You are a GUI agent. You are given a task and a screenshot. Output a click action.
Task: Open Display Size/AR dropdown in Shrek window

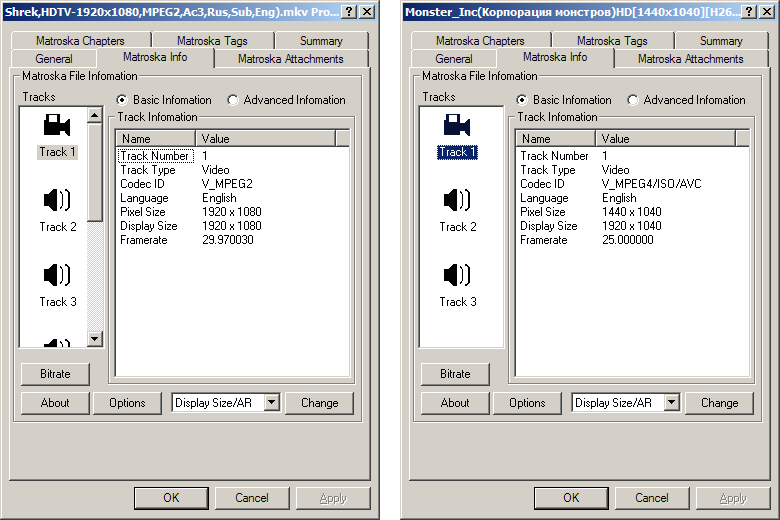click(272, 402)
